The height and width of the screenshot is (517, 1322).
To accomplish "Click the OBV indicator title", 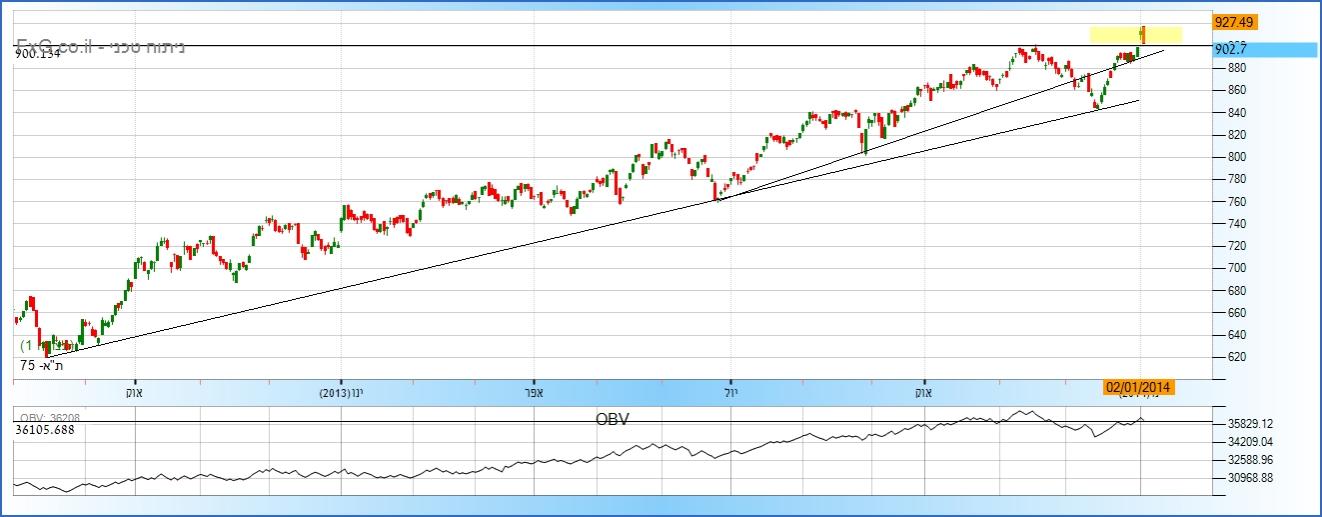I will (612, 419).
